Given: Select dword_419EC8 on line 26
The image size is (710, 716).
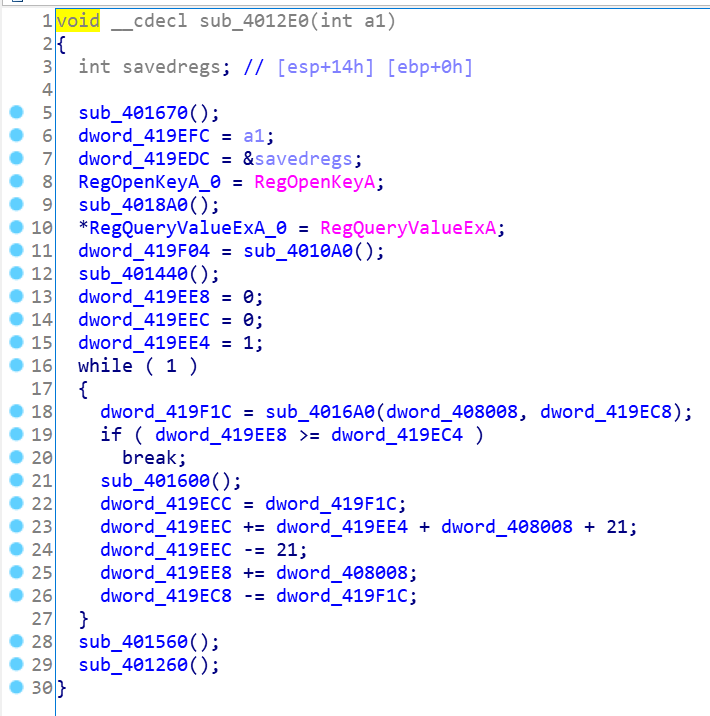Looking at the screenshot, I should tap(166, 596).
